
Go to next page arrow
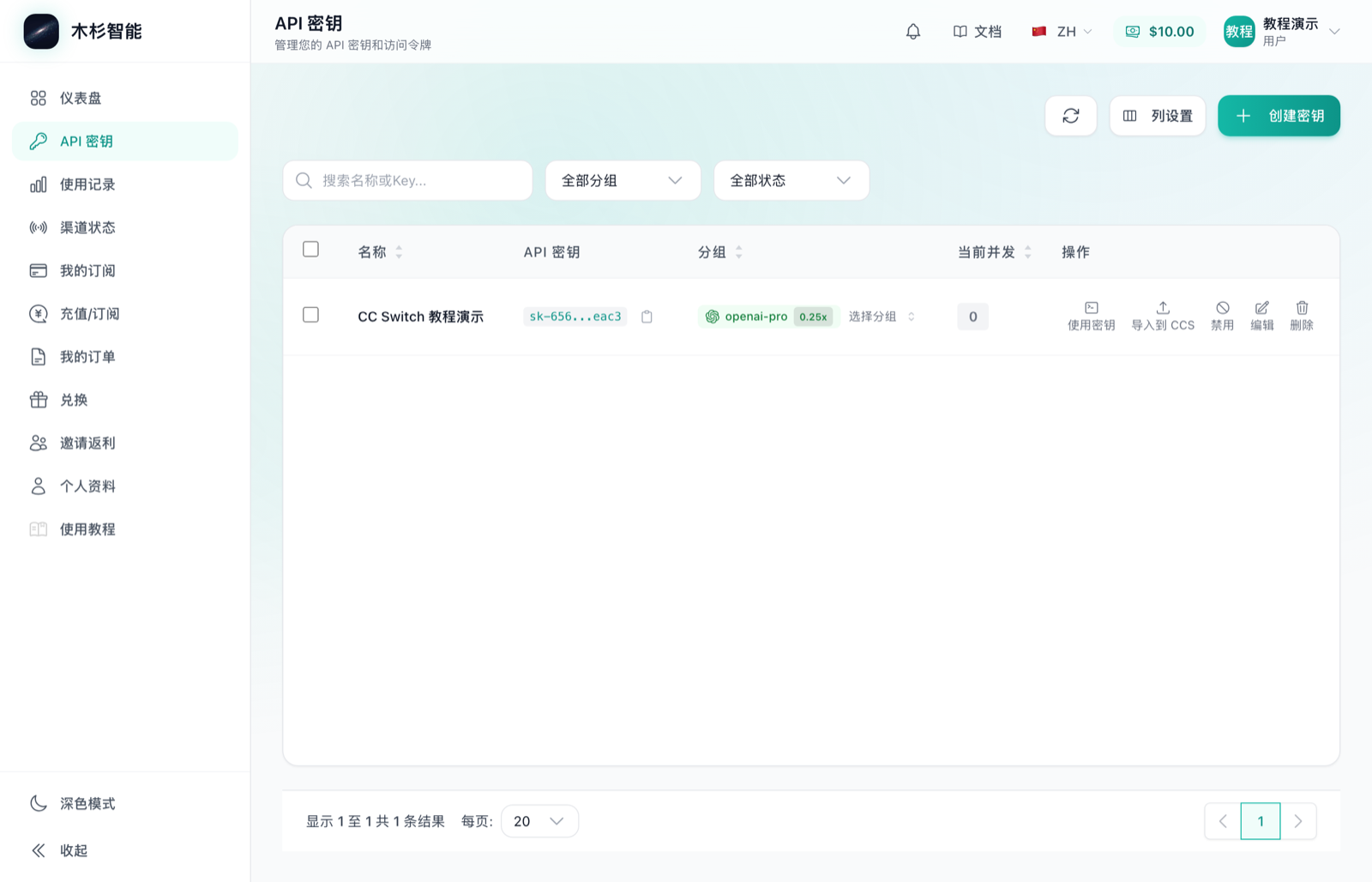coord(1298,821)
